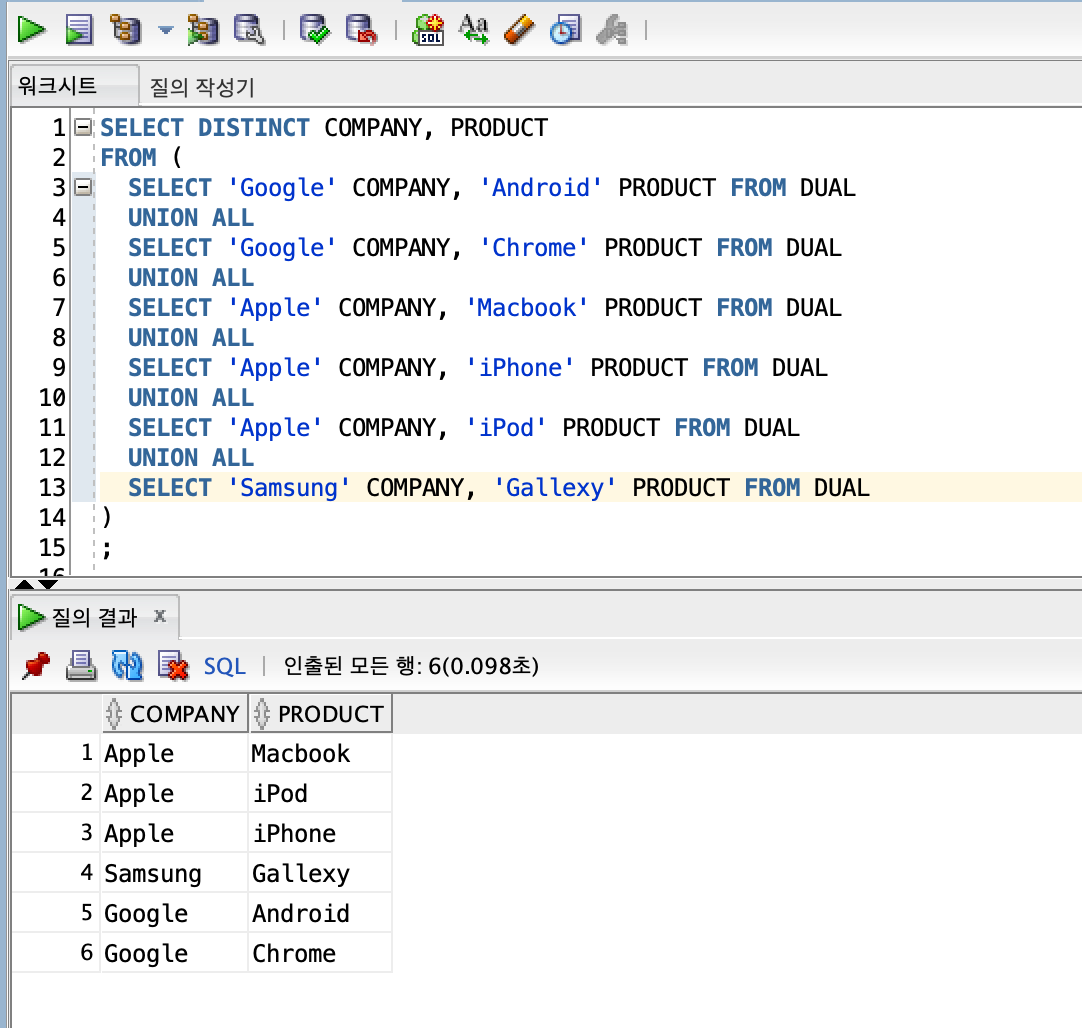
Task: Click the Samsung company cell
Action: click(174, 873)
